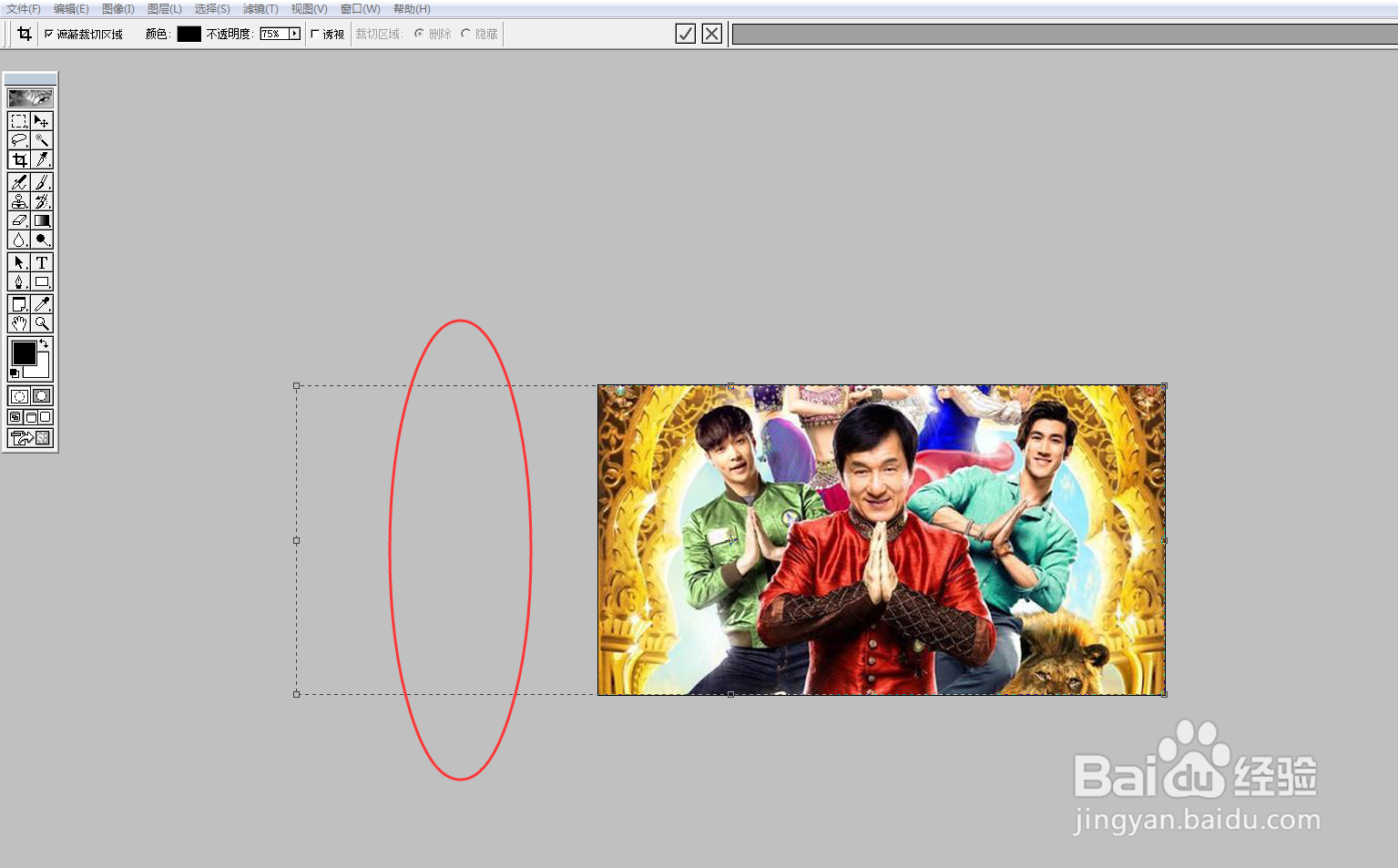1398x868 pixels.
Task: Click the palette well in options bar
Action: tap(1065, 35)
